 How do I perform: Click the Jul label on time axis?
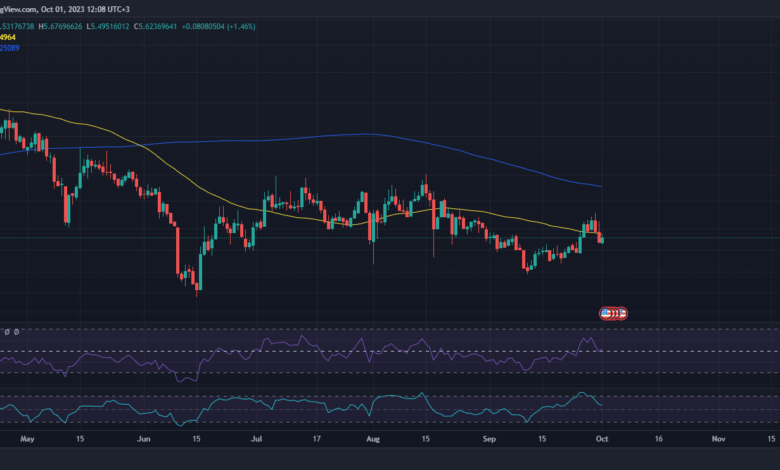pos(259,438)
